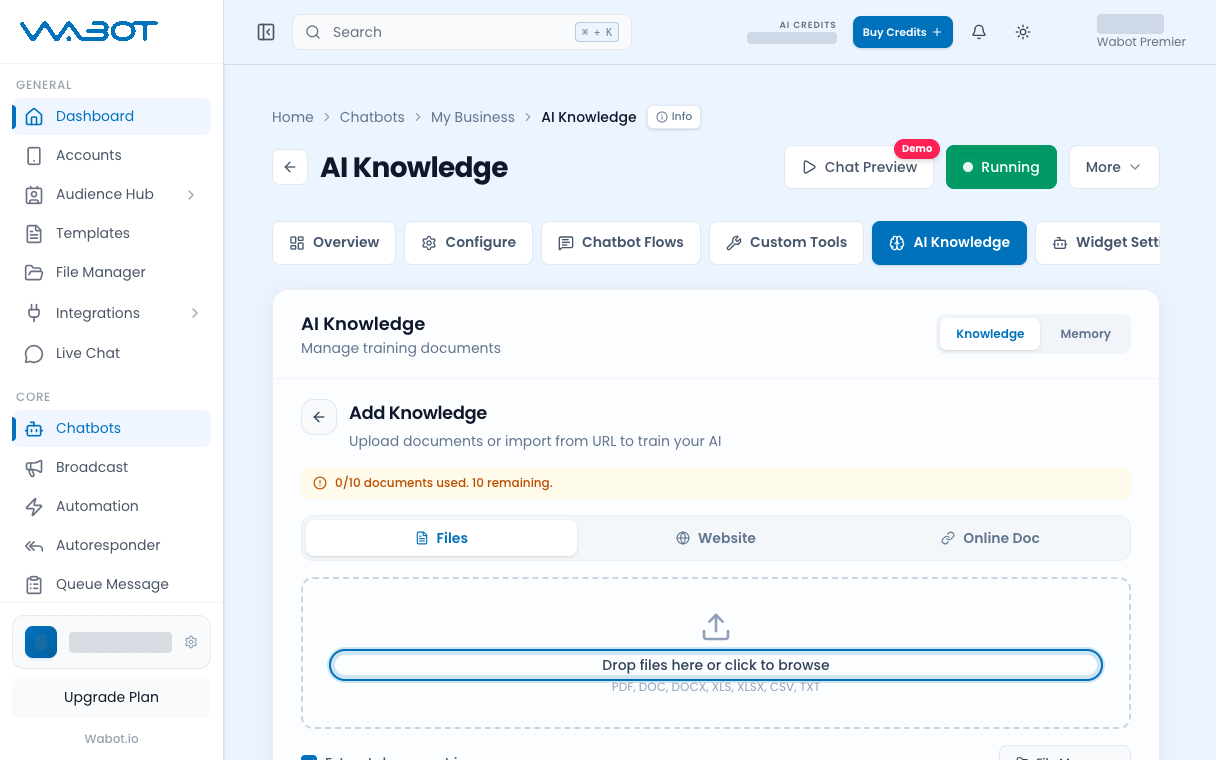Open the Wabot.io footer link
The image size is (1216, 760).
111,739
